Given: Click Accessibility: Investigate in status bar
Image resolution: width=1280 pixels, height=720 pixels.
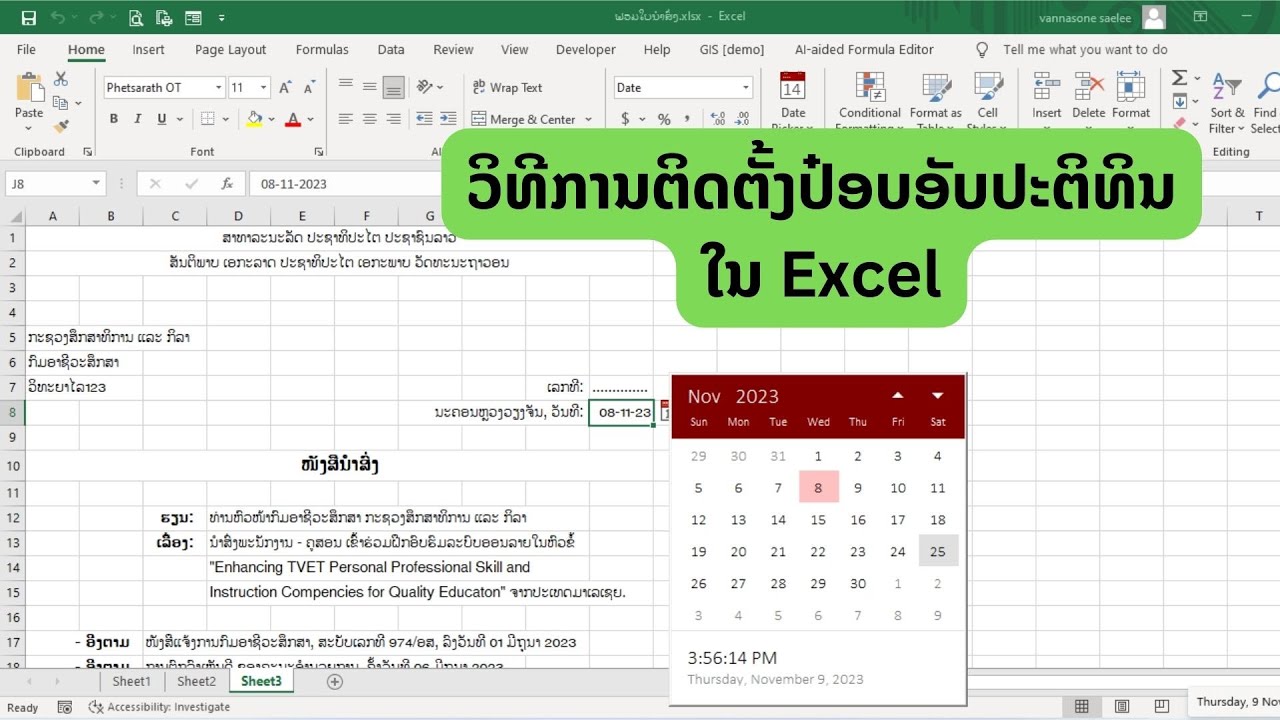Looking at the screenshot, I should pyautogui.click(x=159, y=707).
